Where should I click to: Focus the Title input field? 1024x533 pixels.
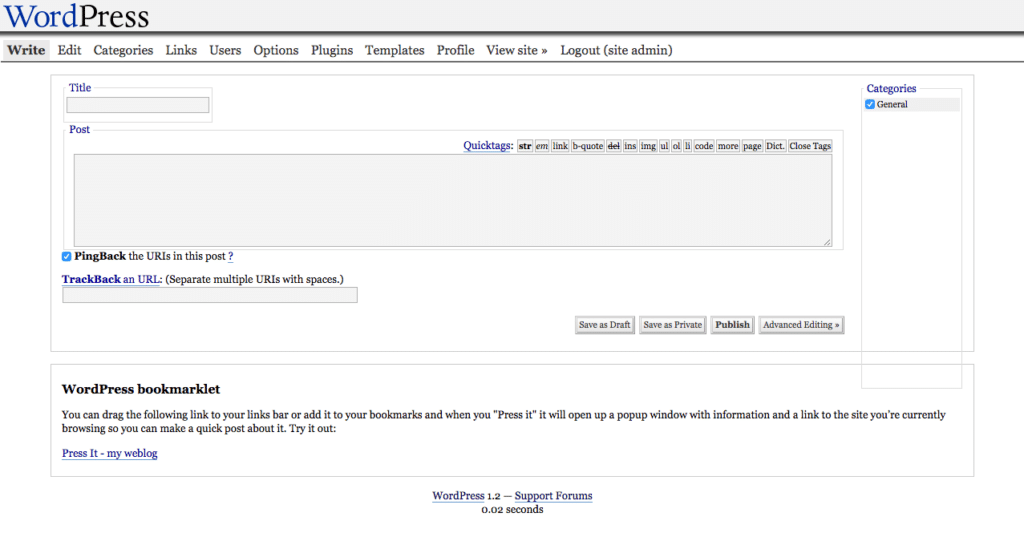pyautogui.click(x=138, y=105)
